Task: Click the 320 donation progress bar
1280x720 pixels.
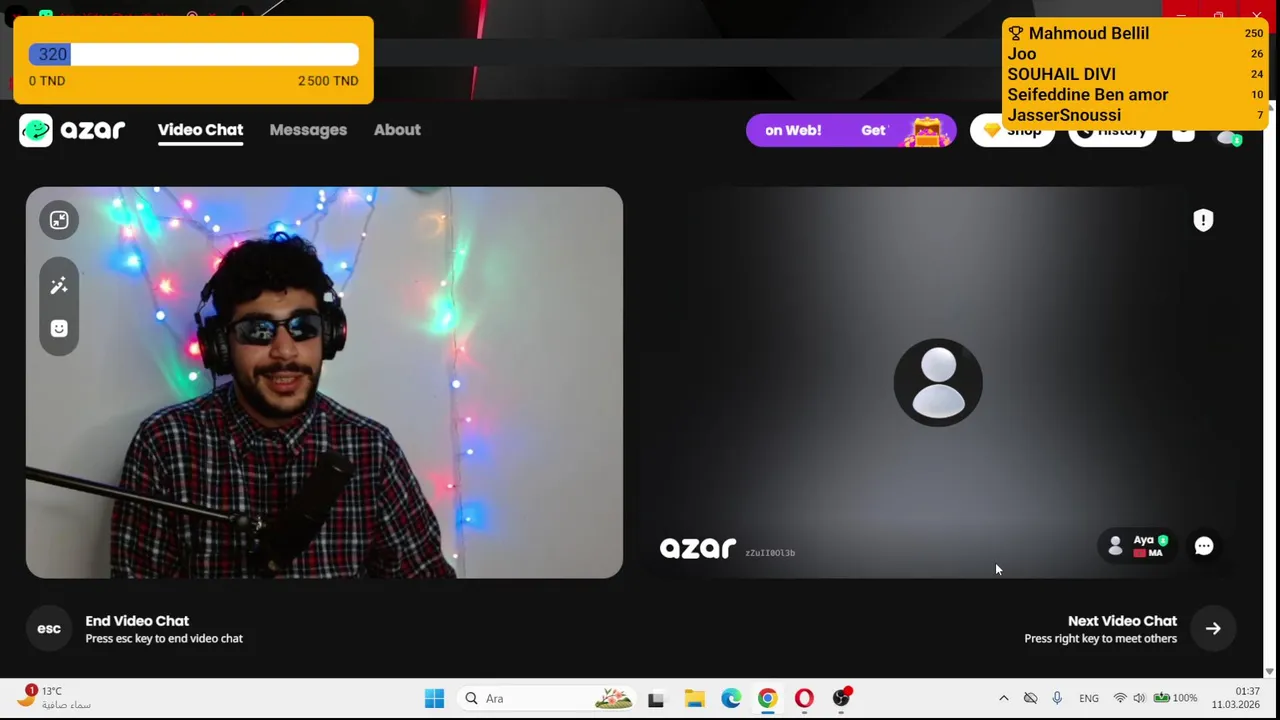Action: pos(194,55)
